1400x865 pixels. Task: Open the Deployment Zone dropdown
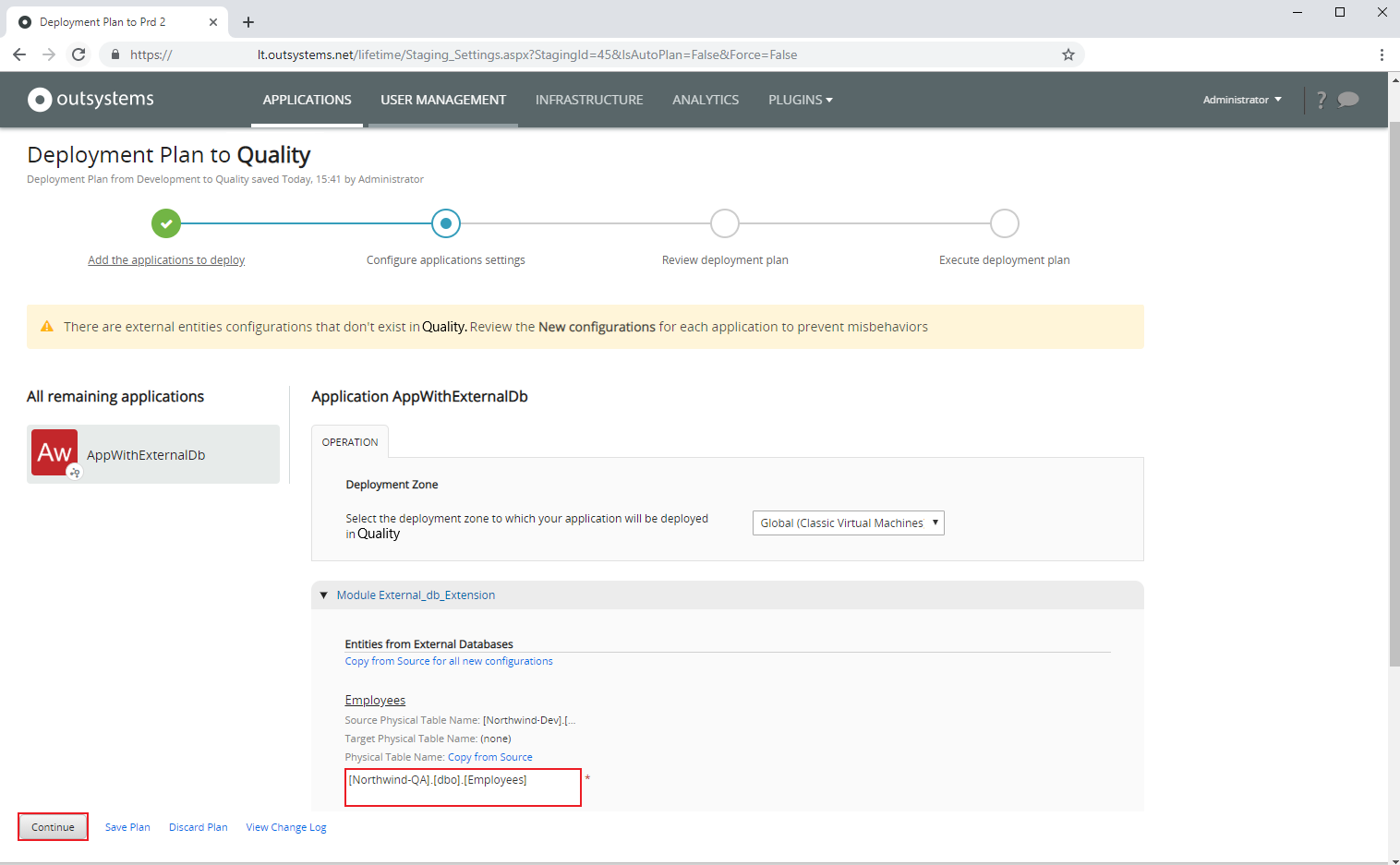click(847, 523)
